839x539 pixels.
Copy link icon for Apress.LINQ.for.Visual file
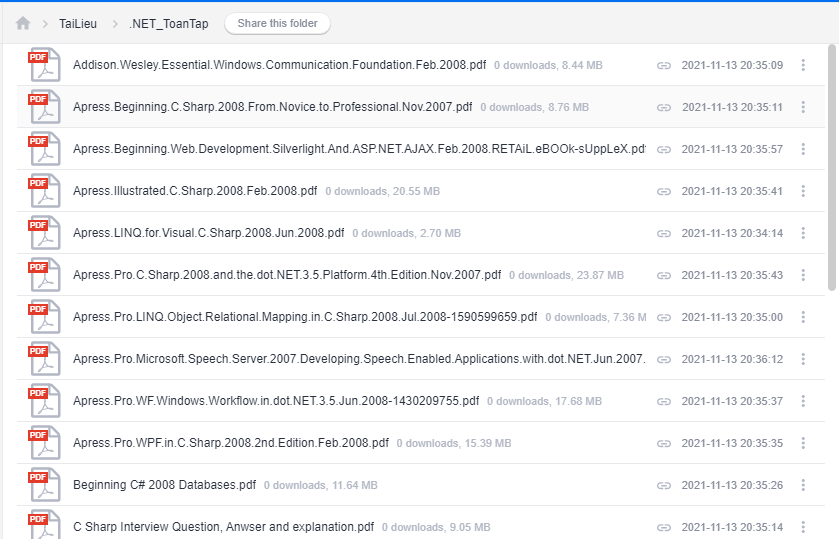click(x=664, y=233)
